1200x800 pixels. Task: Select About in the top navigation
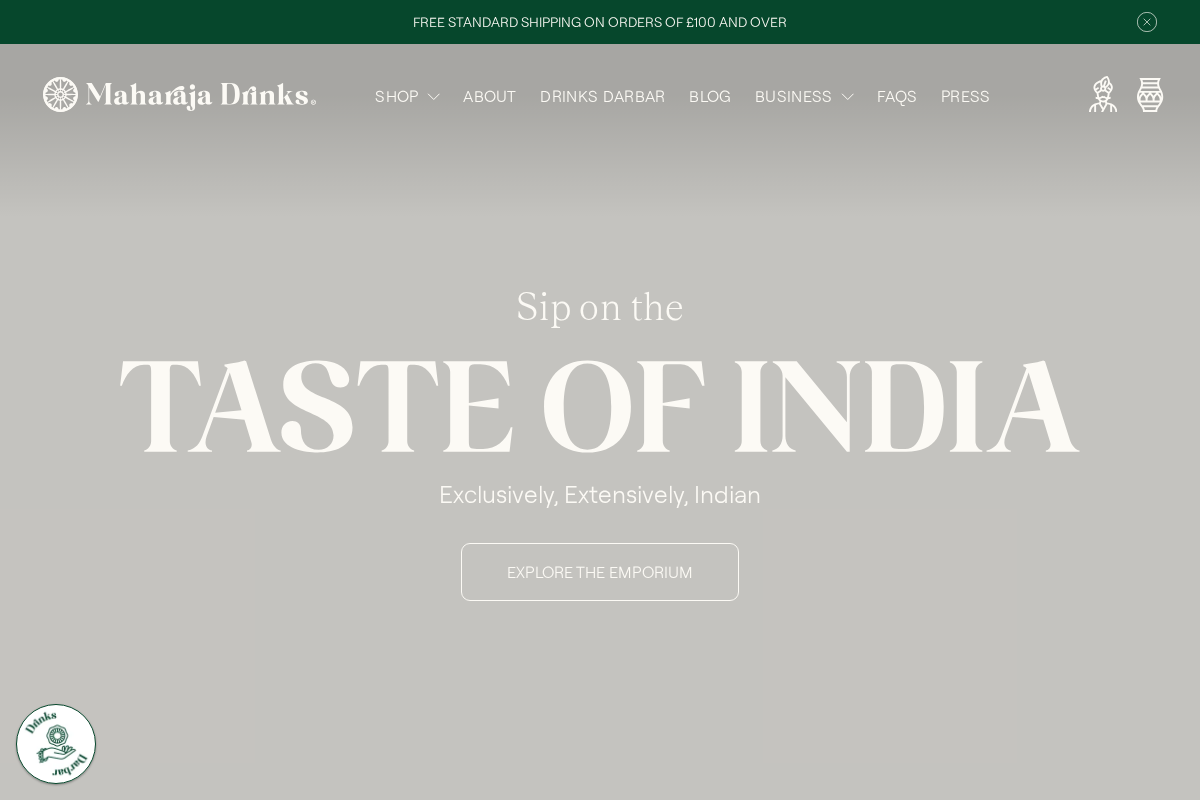[489, 96]
